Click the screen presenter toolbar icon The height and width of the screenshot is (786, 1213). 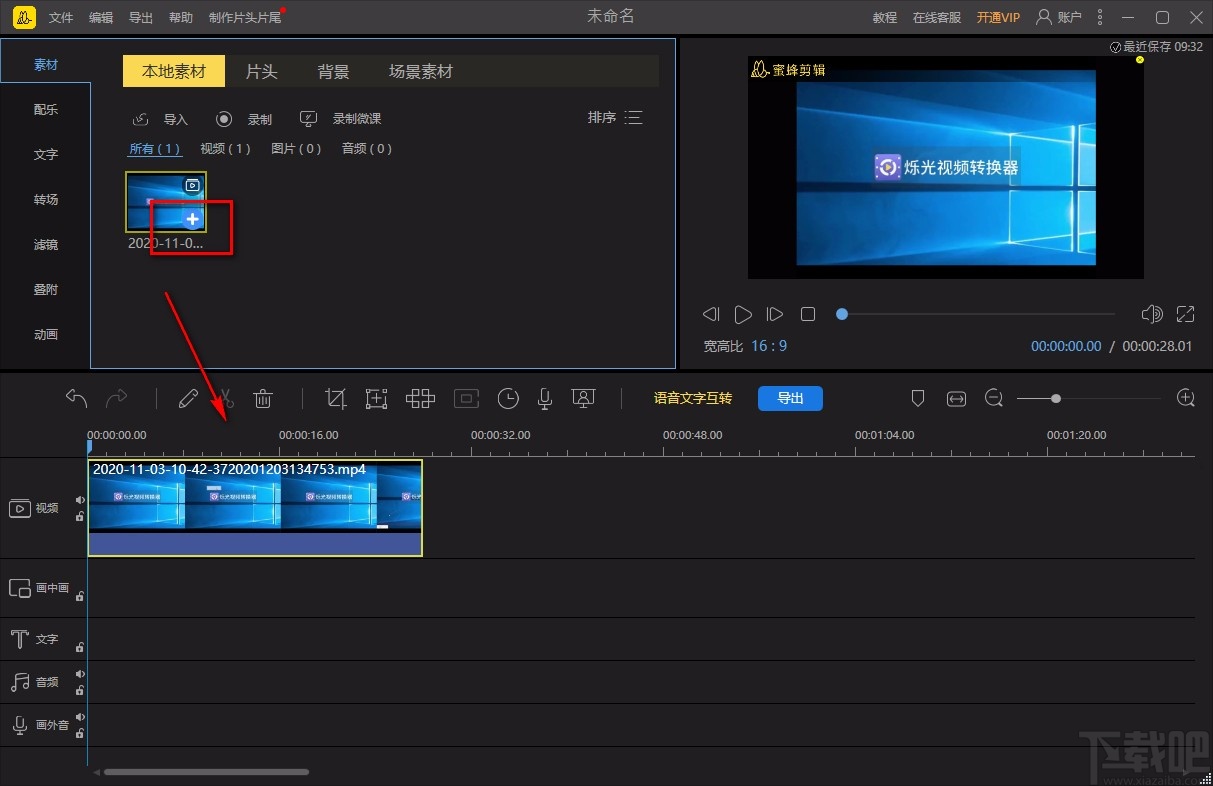(x=583, y=398)
